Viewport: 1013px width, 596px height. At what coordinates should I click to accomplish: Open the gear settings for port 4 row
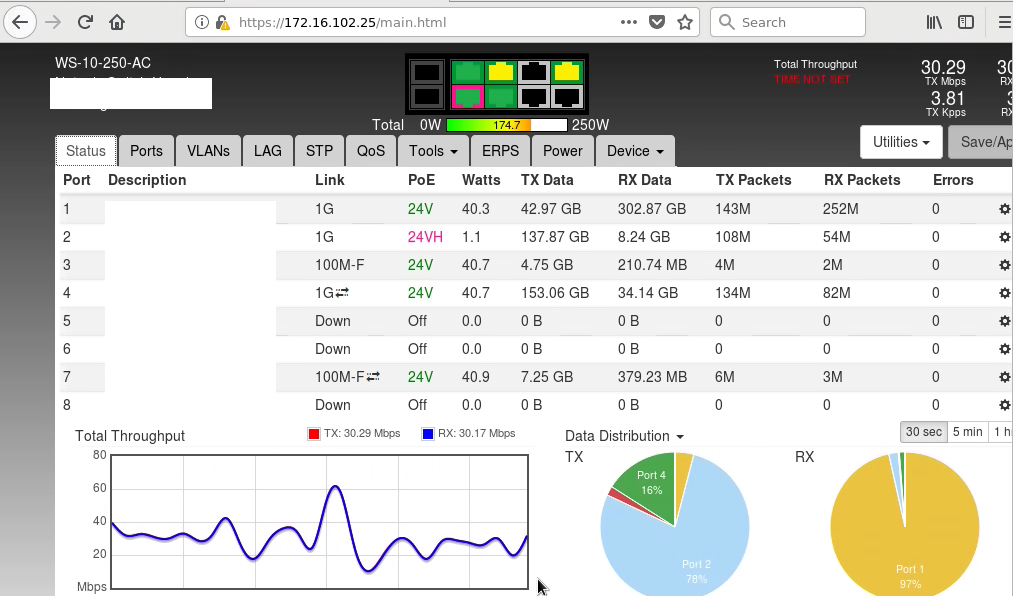pyautogui.click(x=1004, y=293)
